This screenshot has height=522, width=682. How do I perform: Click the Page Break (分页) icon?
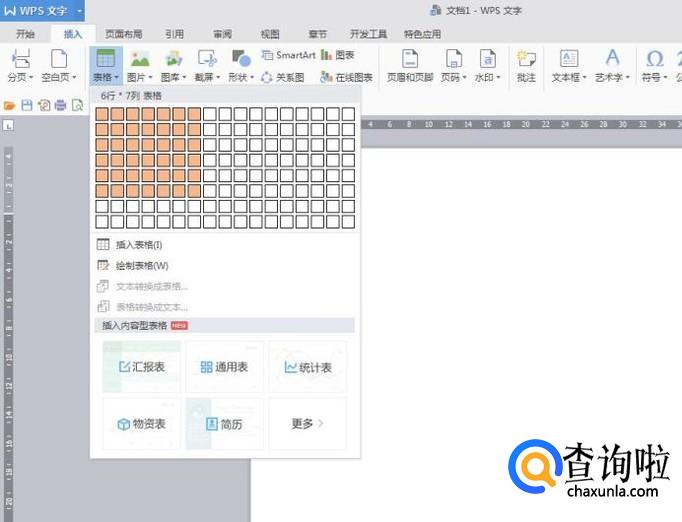(20, 58)
